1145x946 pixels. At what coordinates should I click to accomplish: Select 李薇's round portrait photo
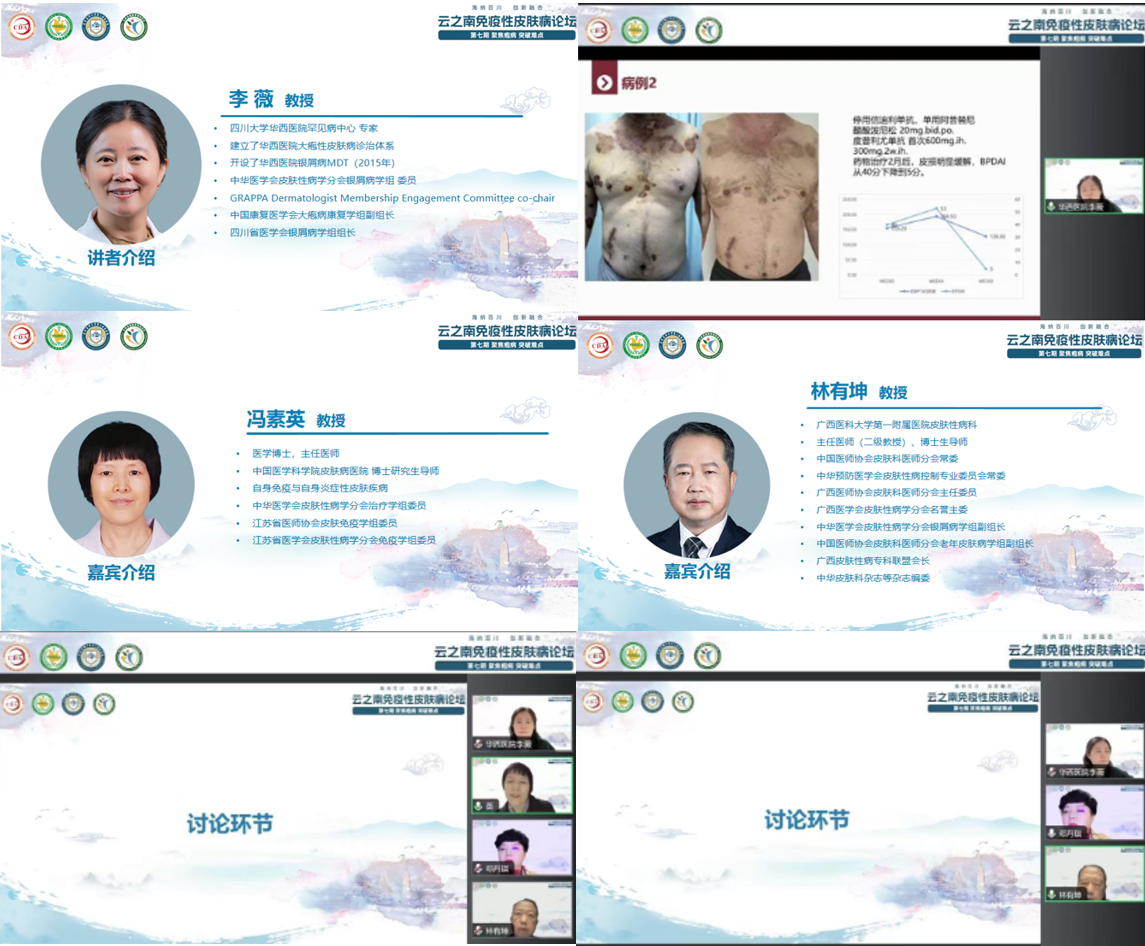coord(121,166)
